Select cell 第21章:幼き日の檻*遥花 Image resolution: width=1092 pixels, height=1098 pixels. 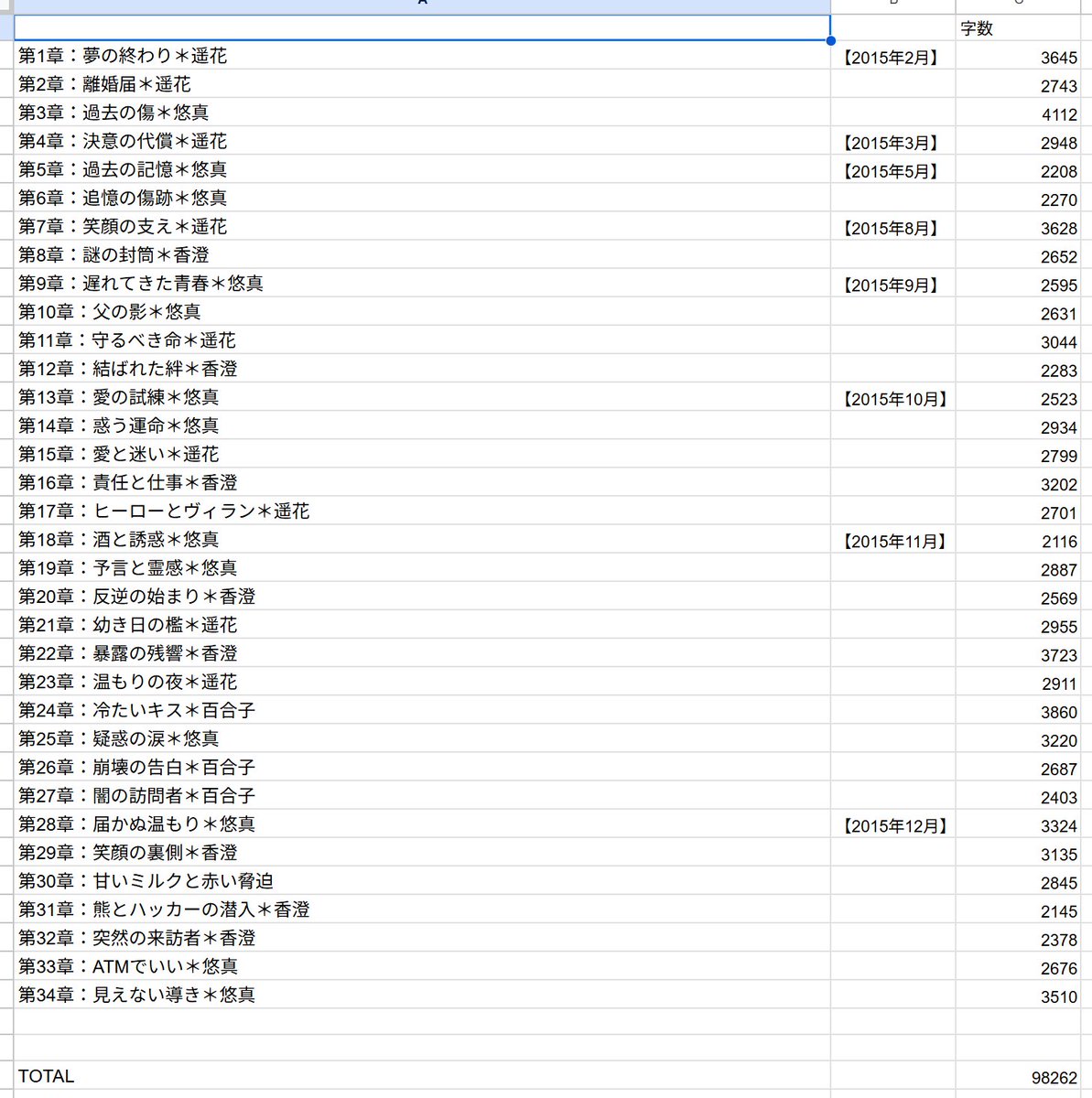click(x=422, y=624)
